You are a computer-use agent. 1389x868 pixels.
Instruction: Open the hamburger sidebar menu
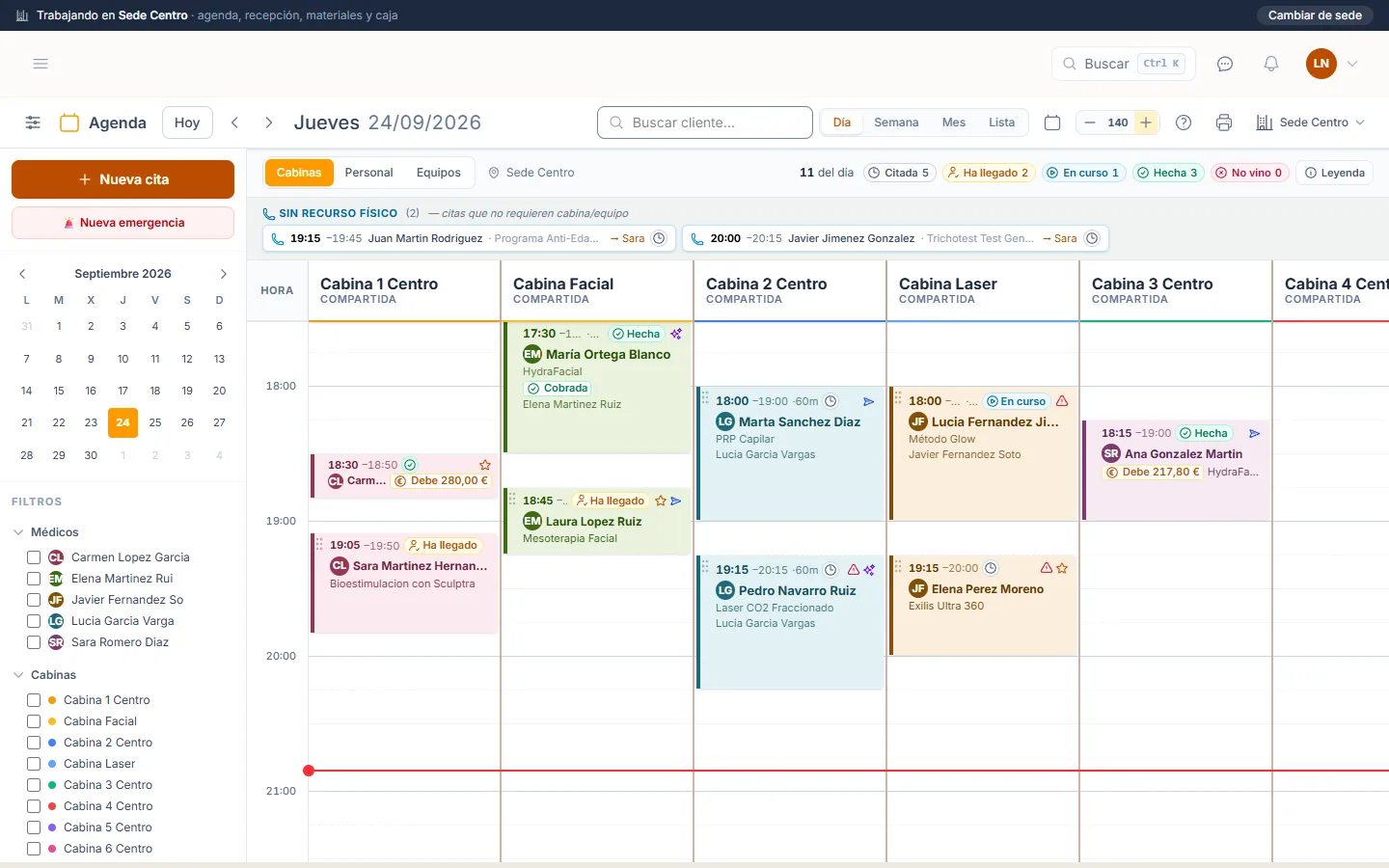tap(41, 64)
